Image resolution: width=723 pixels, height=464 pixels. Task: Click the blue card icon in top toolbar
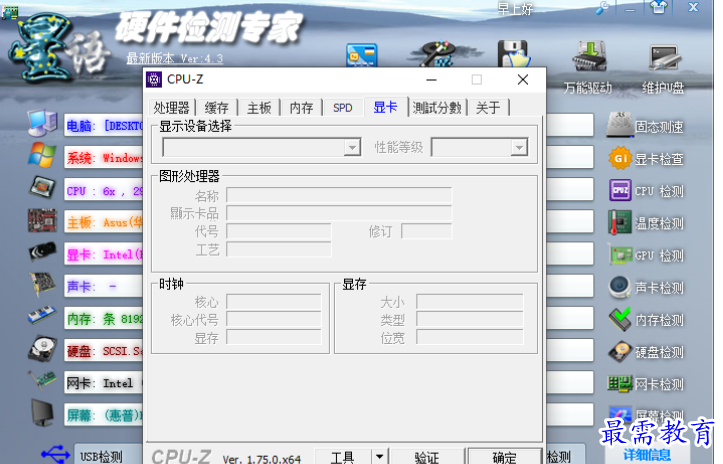[x=362, y=56]
